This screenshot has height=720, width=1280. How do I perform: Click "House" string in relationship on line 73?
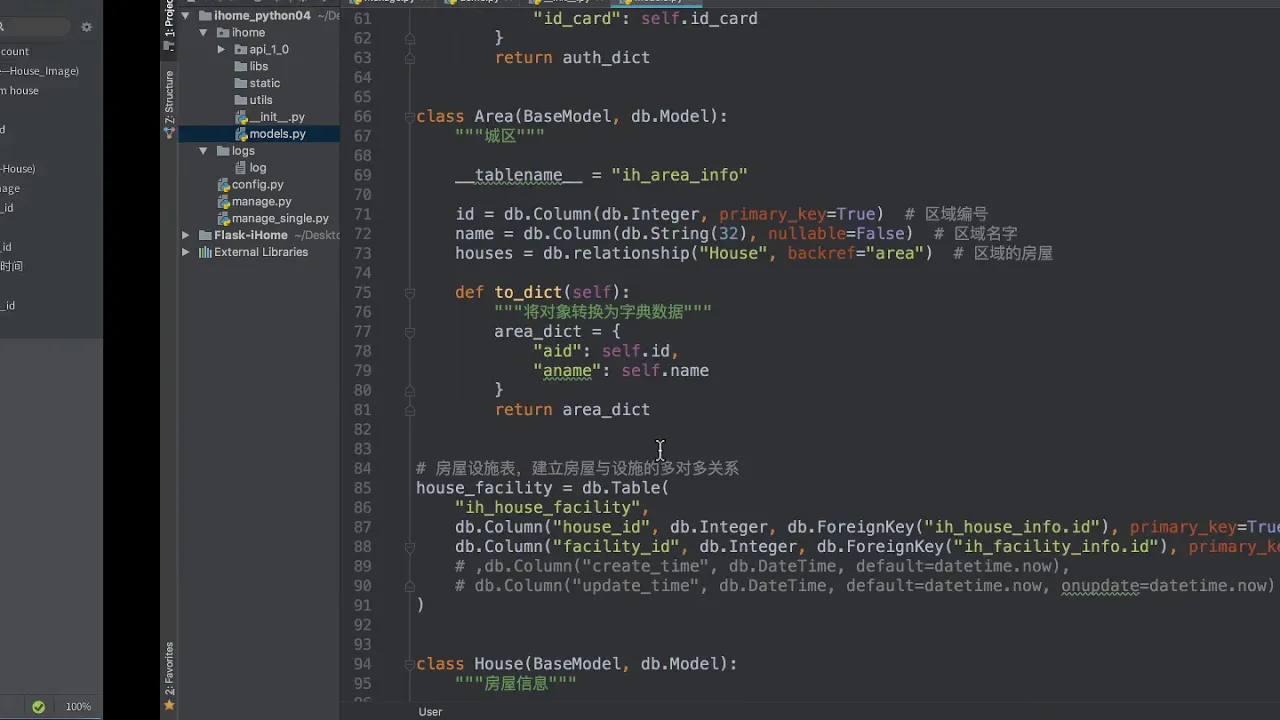(733, 254)
